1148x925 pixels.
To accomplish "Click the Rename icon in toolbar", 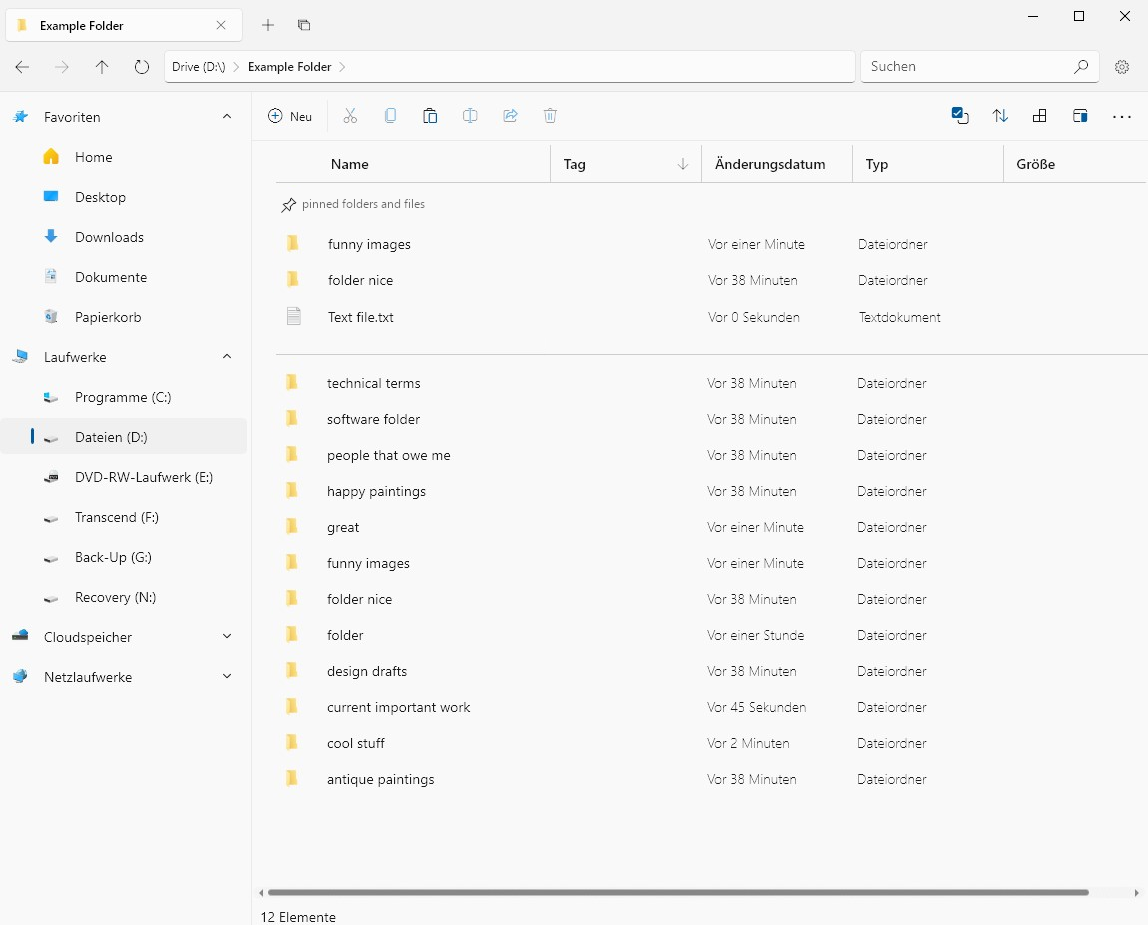I will [470, 116].
